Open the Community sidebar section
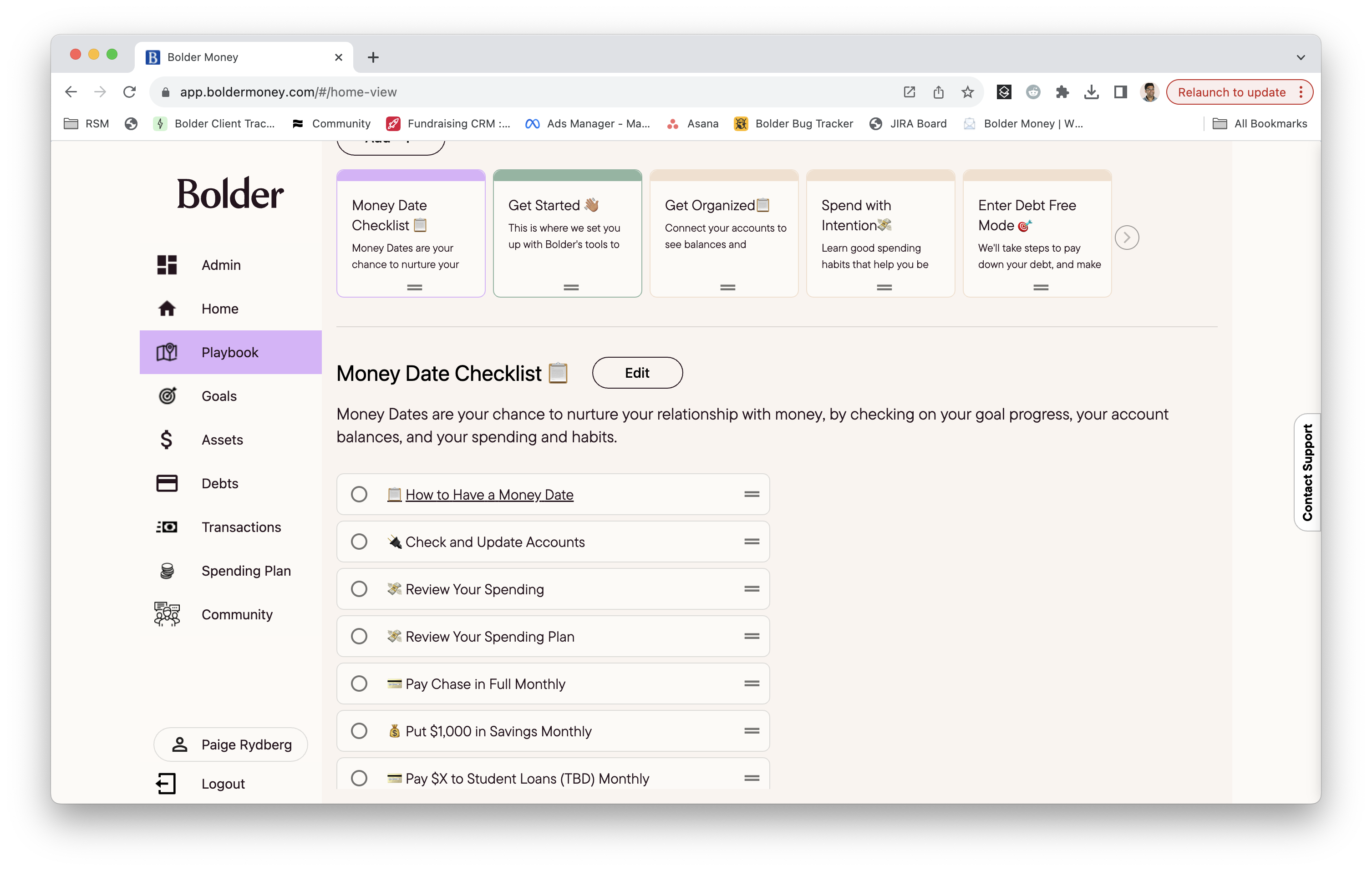The width and height of the screenshot is (1372, 871). [231, 614]
